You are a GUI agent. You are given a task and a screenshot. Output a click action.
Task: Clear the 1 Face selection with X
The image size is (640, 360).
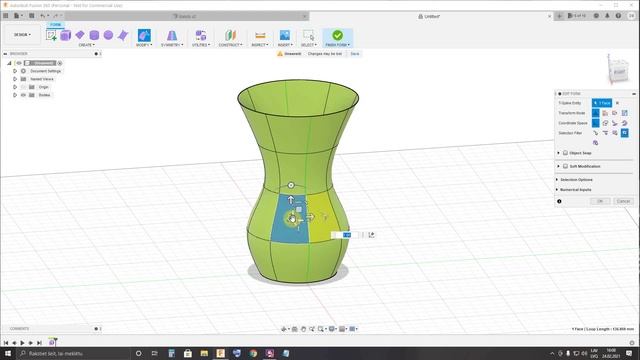pyautogui.click(x=617, y=103)
